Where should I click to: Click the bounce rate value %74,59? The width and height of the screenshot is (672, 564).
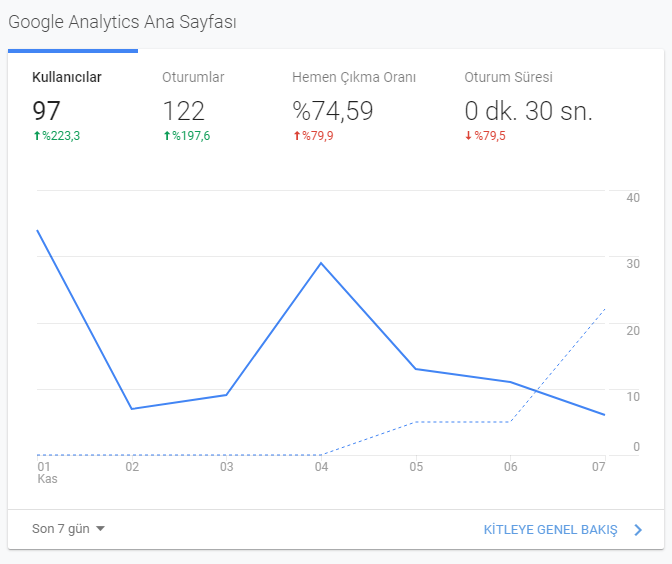333,111
